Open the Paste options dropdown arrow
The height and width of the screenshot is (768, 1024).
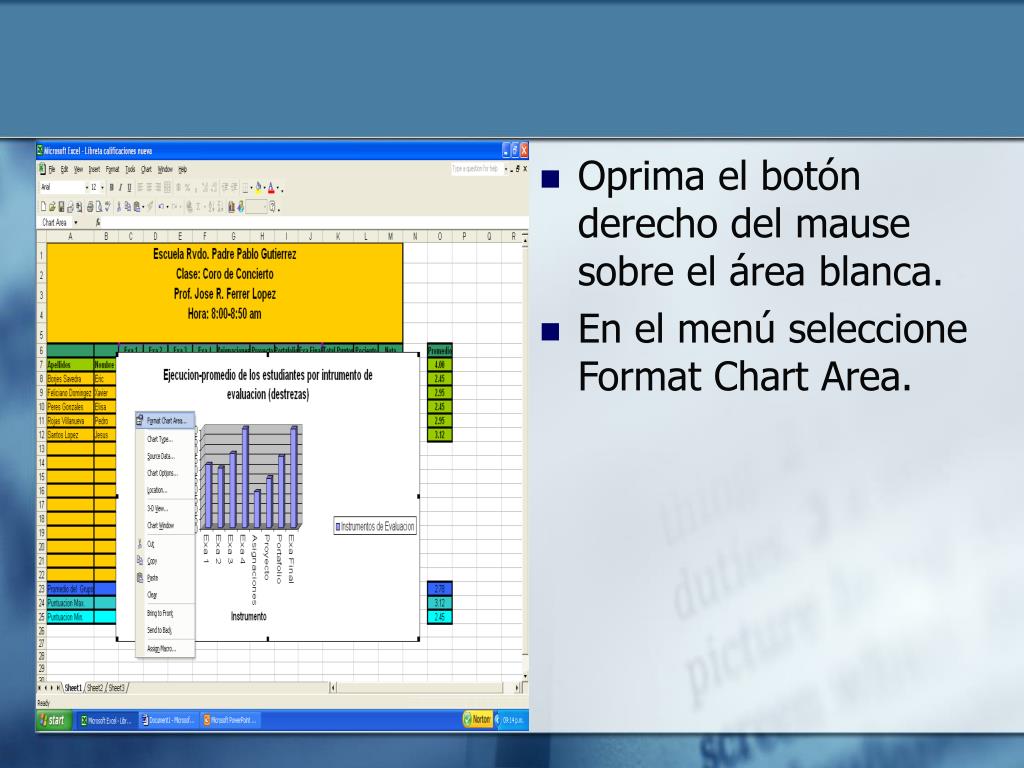coord(143,207)
